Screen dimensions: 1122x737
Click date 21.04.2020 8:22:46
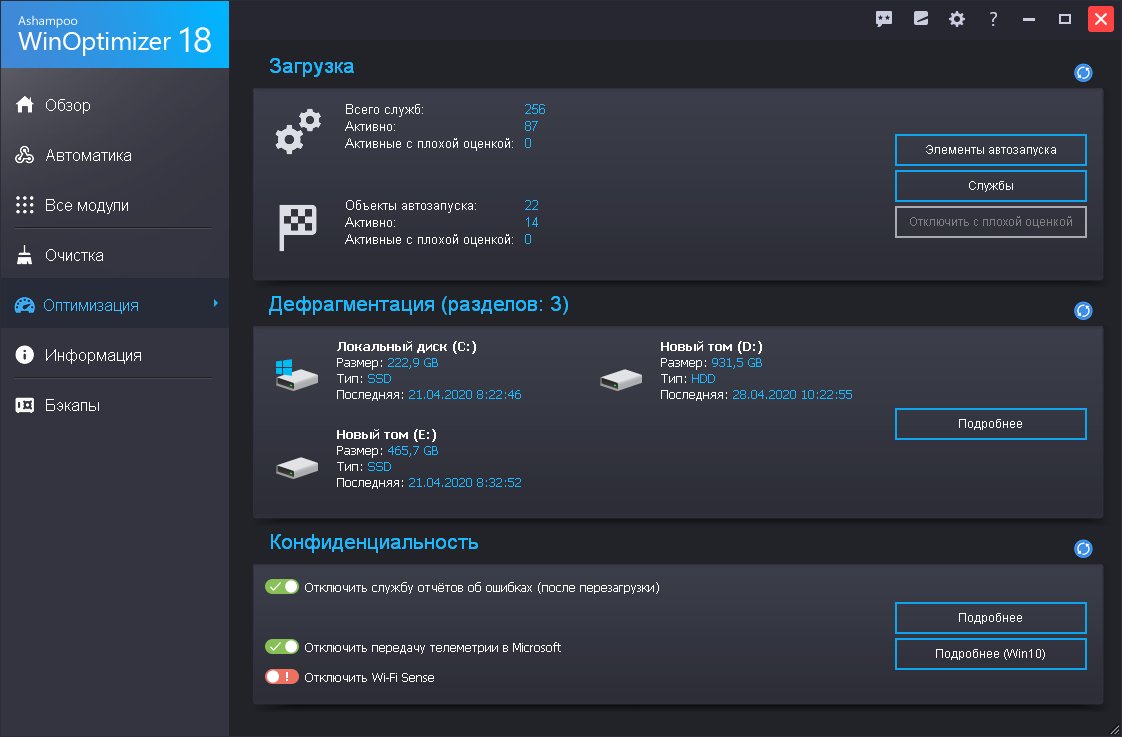(464, 394)
